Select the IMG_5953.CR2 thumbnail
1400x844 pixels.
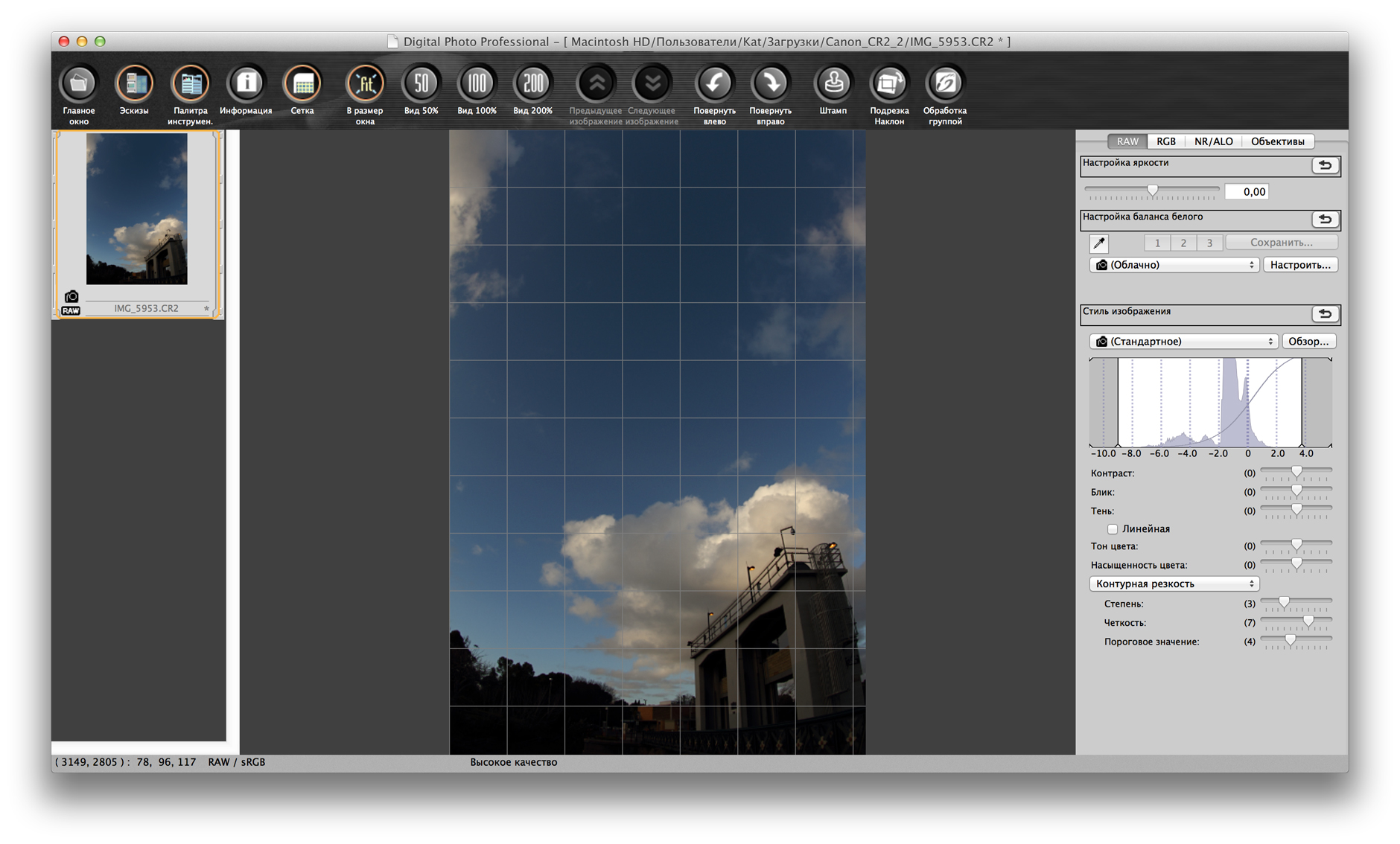(x=137, y=210)
